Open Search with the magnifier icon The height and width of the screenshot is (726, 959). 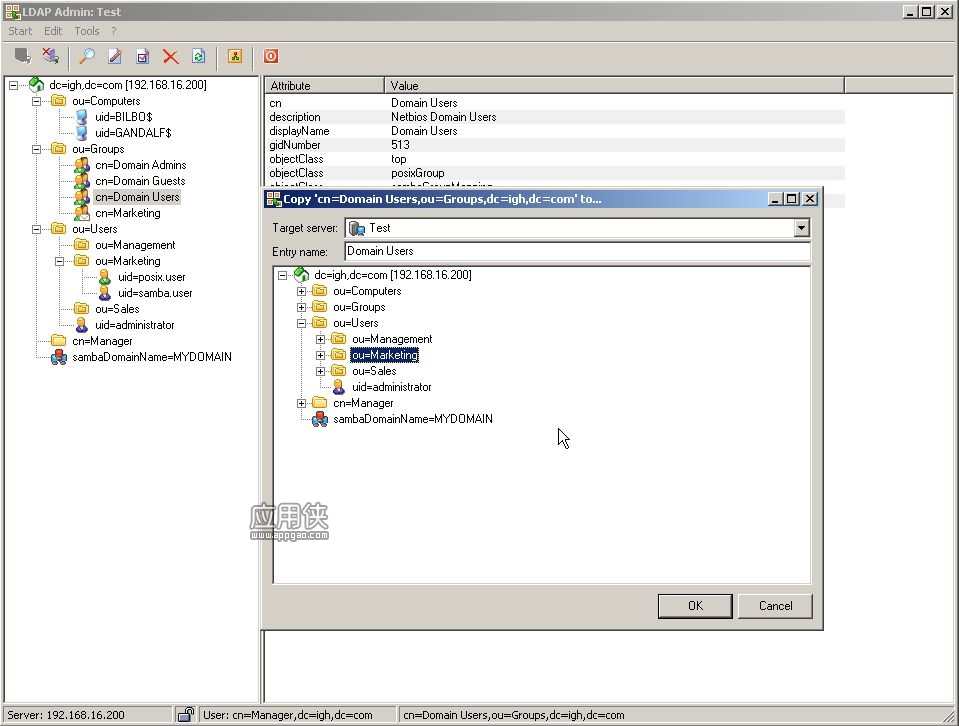pos(87,56)
